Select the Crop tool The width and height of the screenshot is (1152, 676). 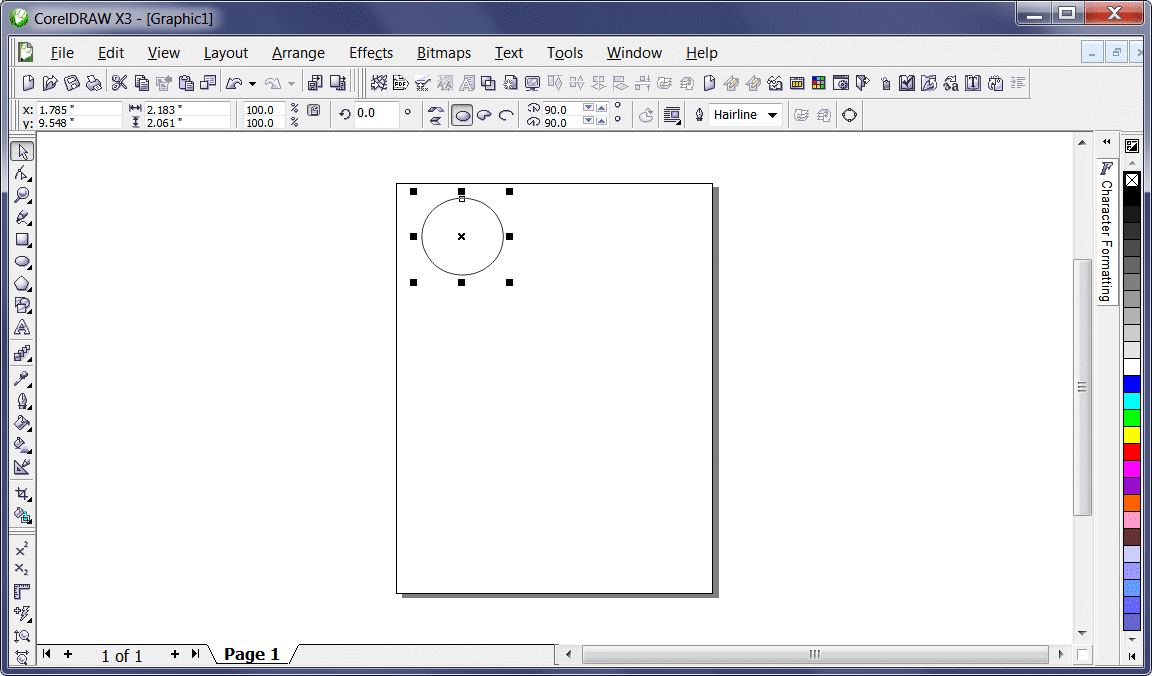[22, 494]
